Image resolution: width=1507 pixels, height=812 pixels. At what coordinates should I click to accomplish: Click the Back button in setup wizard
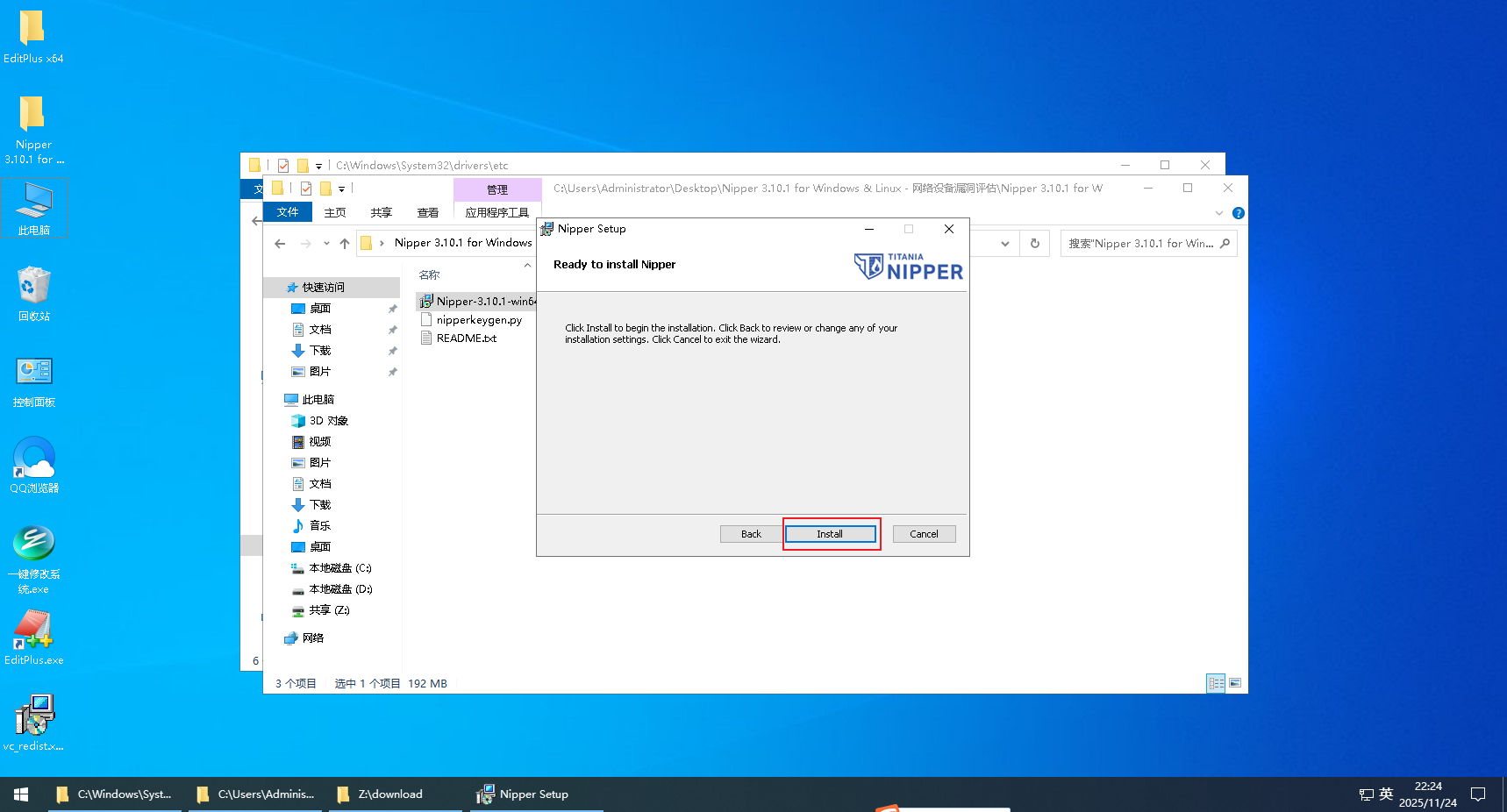coord(751,534)
